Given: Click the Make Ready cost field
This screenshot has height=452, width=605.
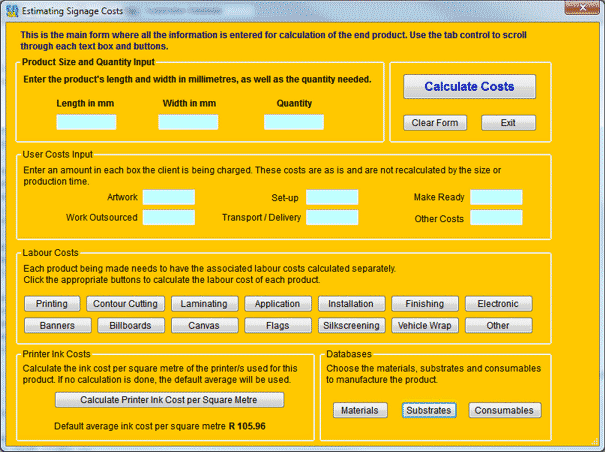Looking at the screenshot, I should pos(496,198).
